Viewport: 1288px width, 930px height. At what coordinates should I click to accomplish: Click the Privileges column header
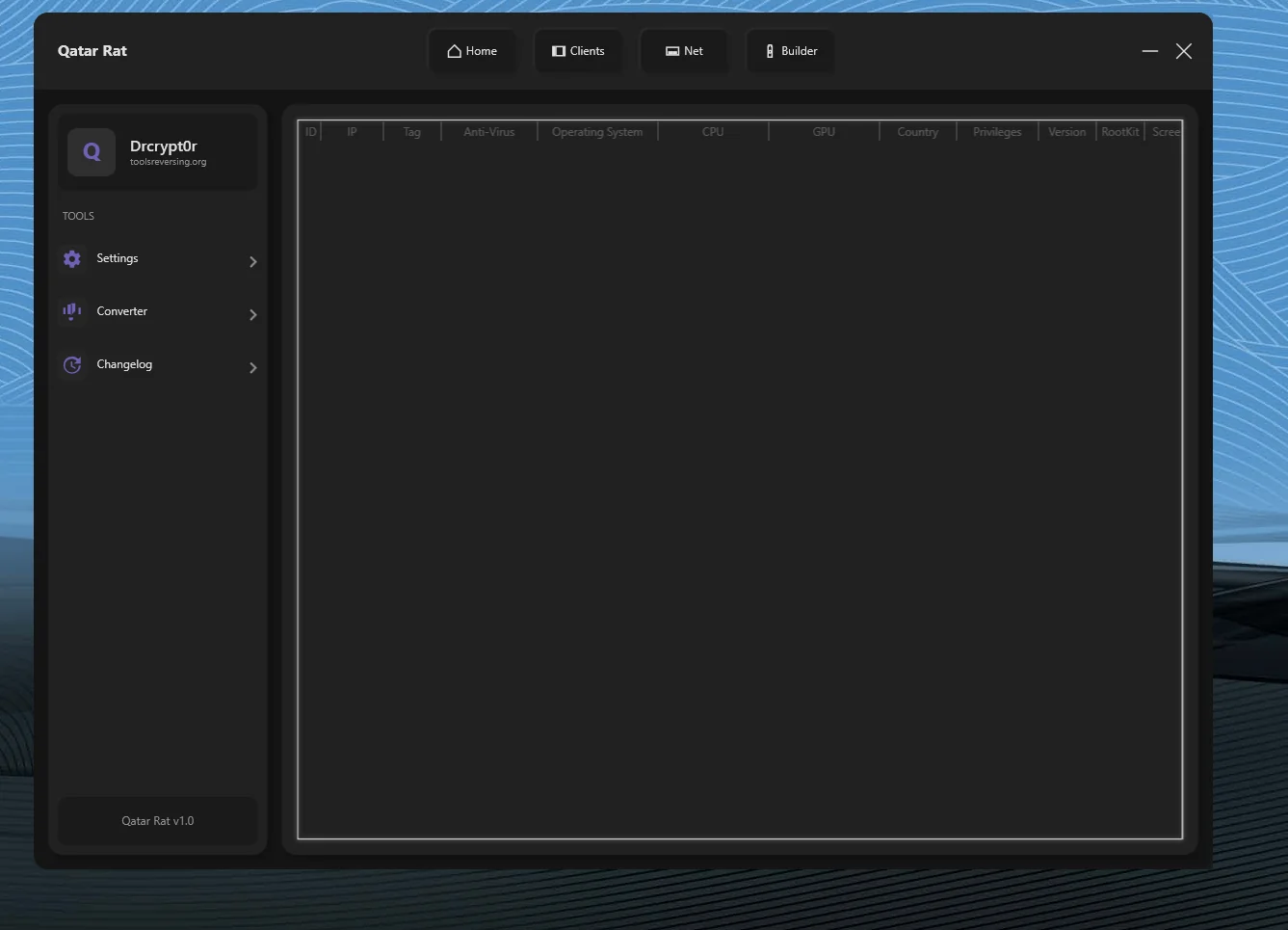click(997, 132)
